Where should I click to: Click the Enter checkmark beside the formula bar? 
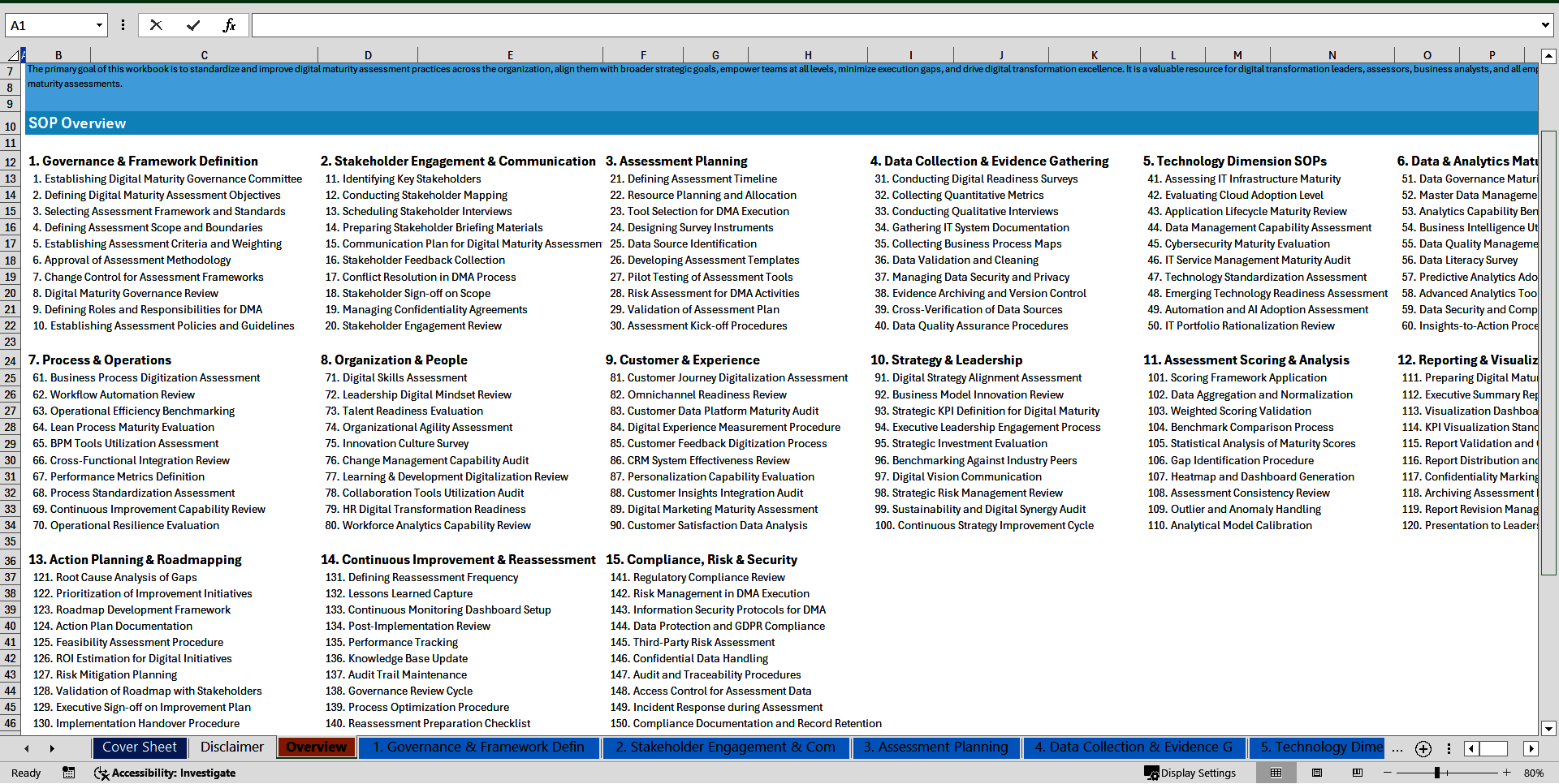(194, 24)
